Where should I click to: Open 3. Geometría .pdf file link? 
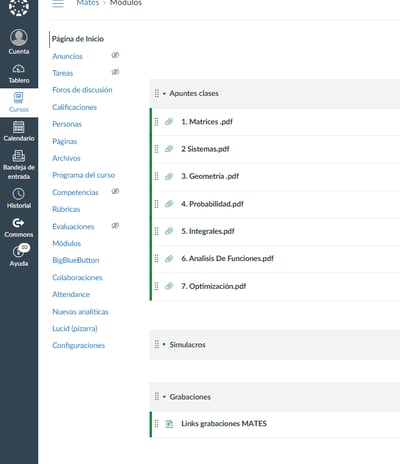pos(210,176)
